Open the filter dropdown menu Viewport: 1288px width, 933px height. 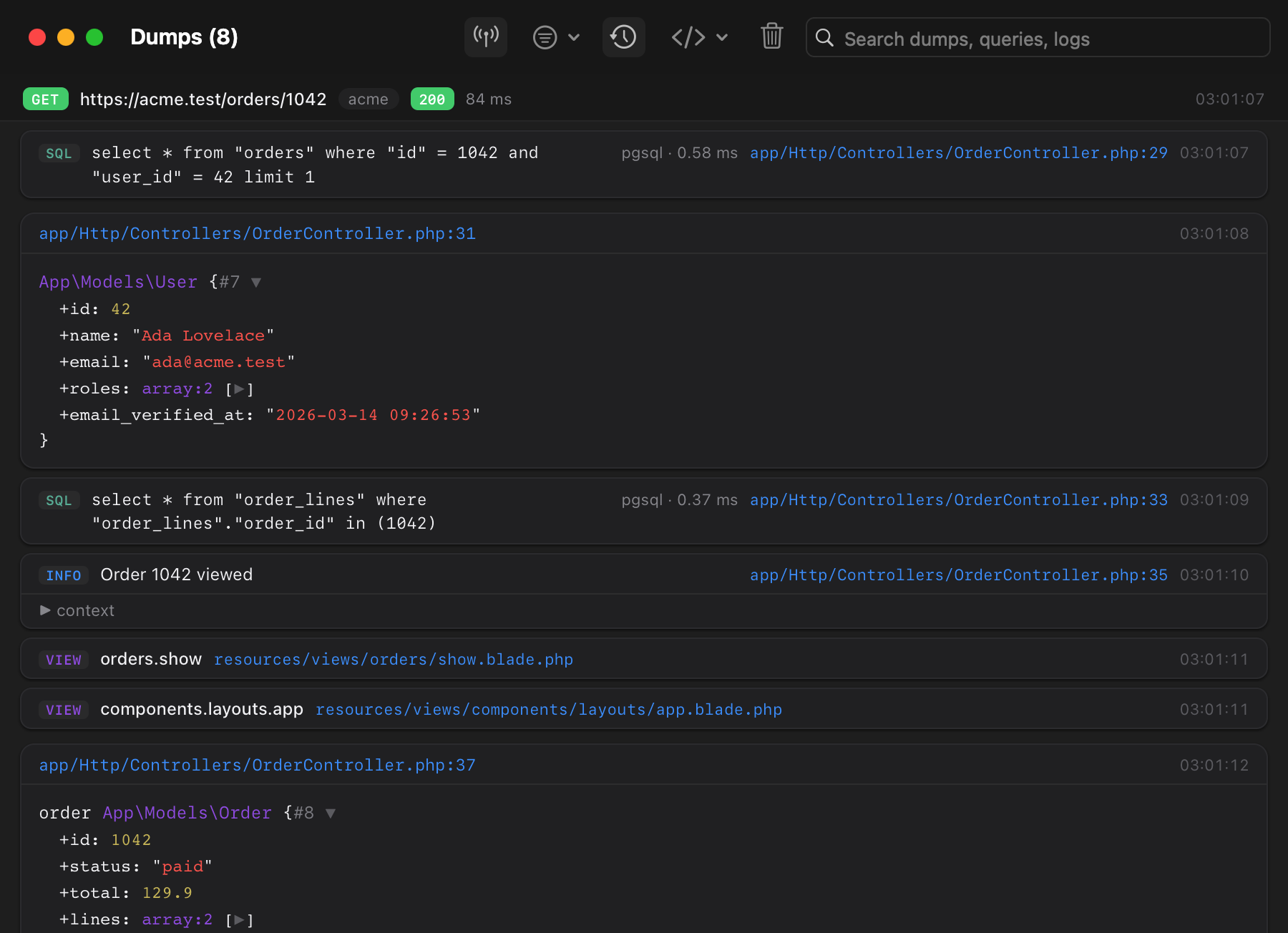(556, 37)
